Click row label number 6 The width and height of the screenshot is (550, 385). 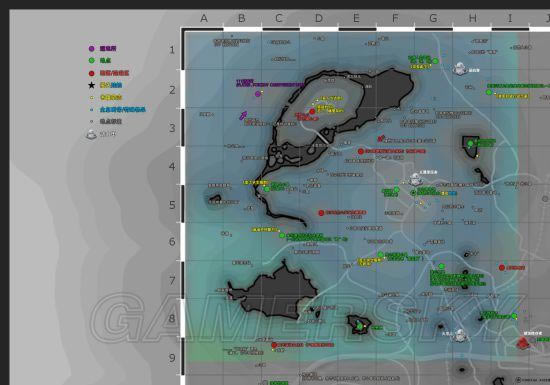pyautogui.click(x=172, y=242)
